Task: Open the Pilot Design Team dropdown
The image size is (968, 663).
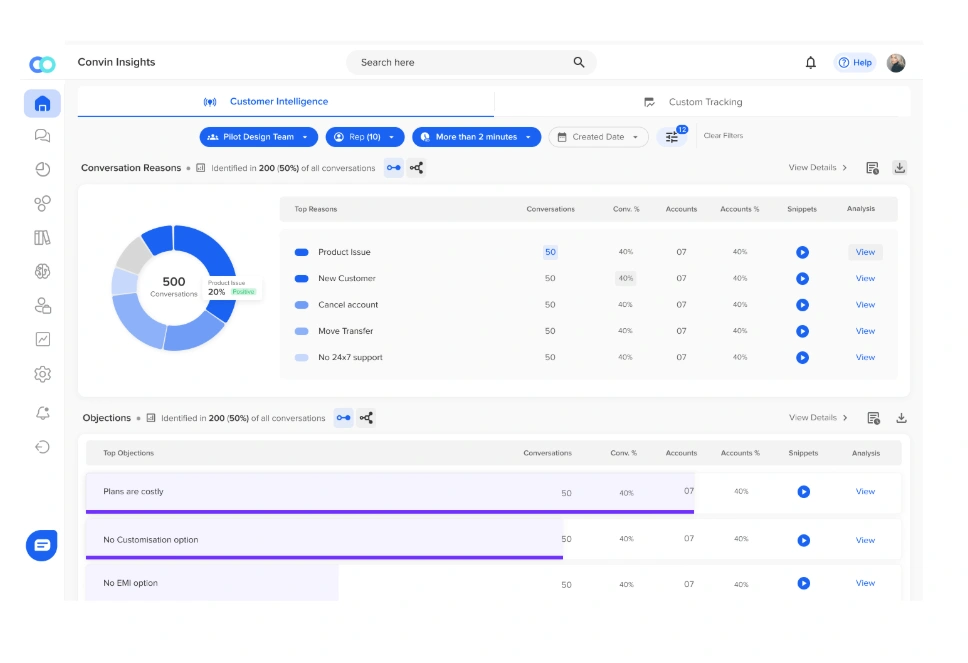Action: click(258, 137)
